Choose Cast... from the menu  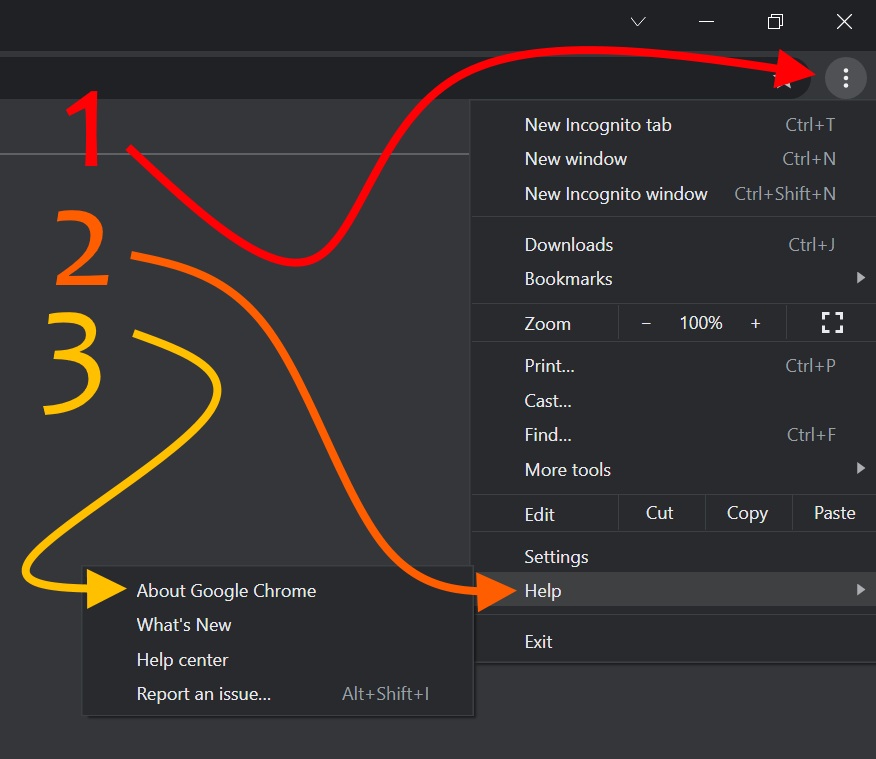[x=674, y=400]
